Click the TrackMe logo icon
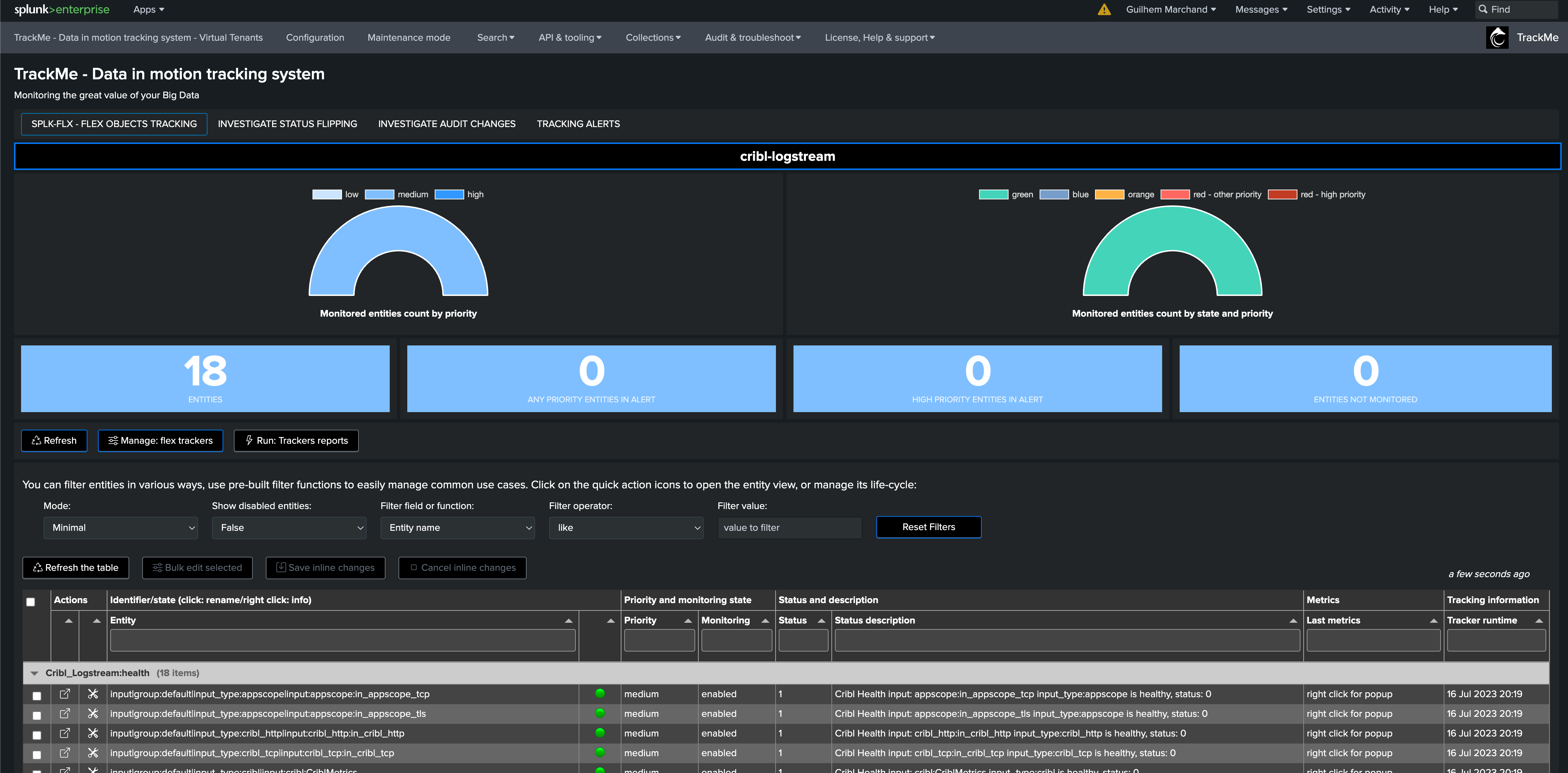The height and width of the screenshot is (773, 1568). click(1497, 37)
